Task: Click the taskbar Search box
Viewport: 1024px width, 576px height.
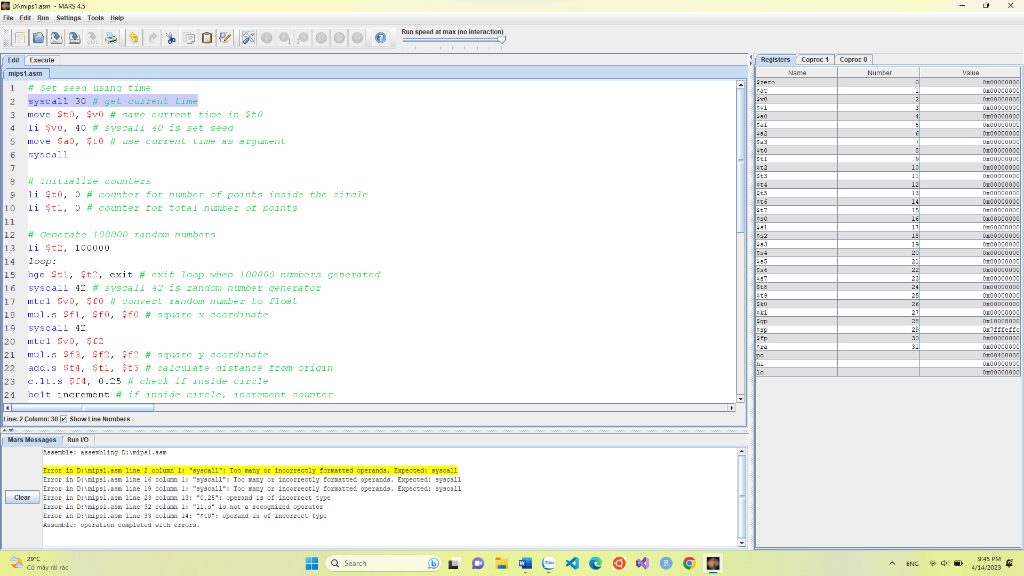Action: tap(383, 563)
